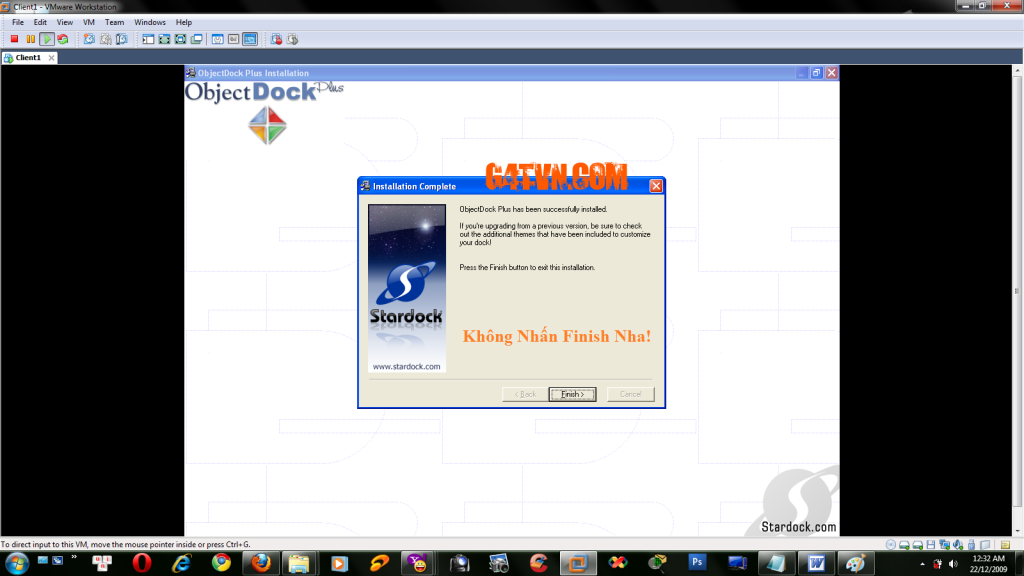Viewport: 1024px width, 576px height.
Task: Open Google Chrome from the taskbar
Action: point(221,563)
